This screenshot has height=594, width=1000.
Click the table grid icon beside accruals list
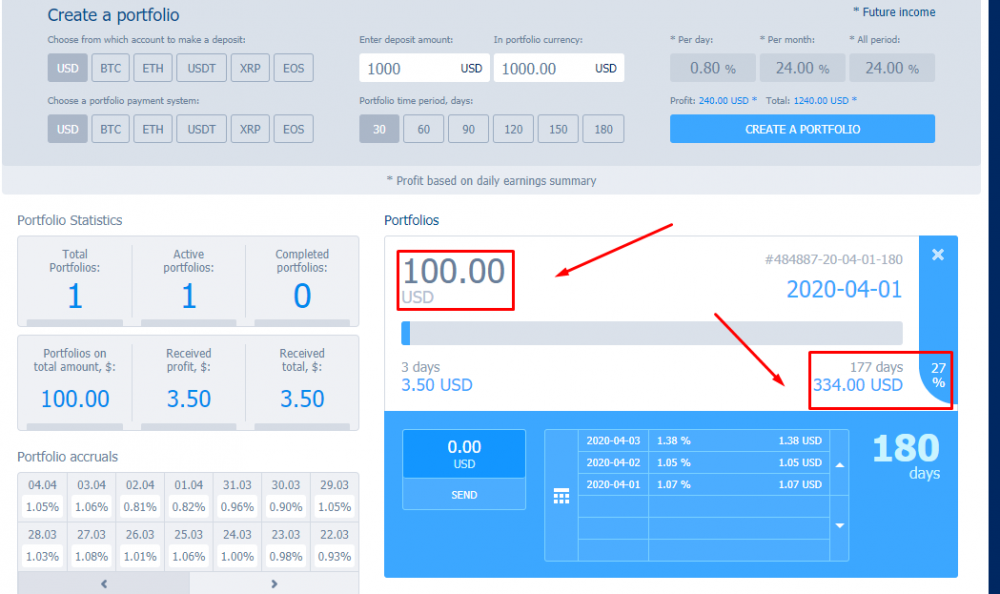(x=561, y=496)
